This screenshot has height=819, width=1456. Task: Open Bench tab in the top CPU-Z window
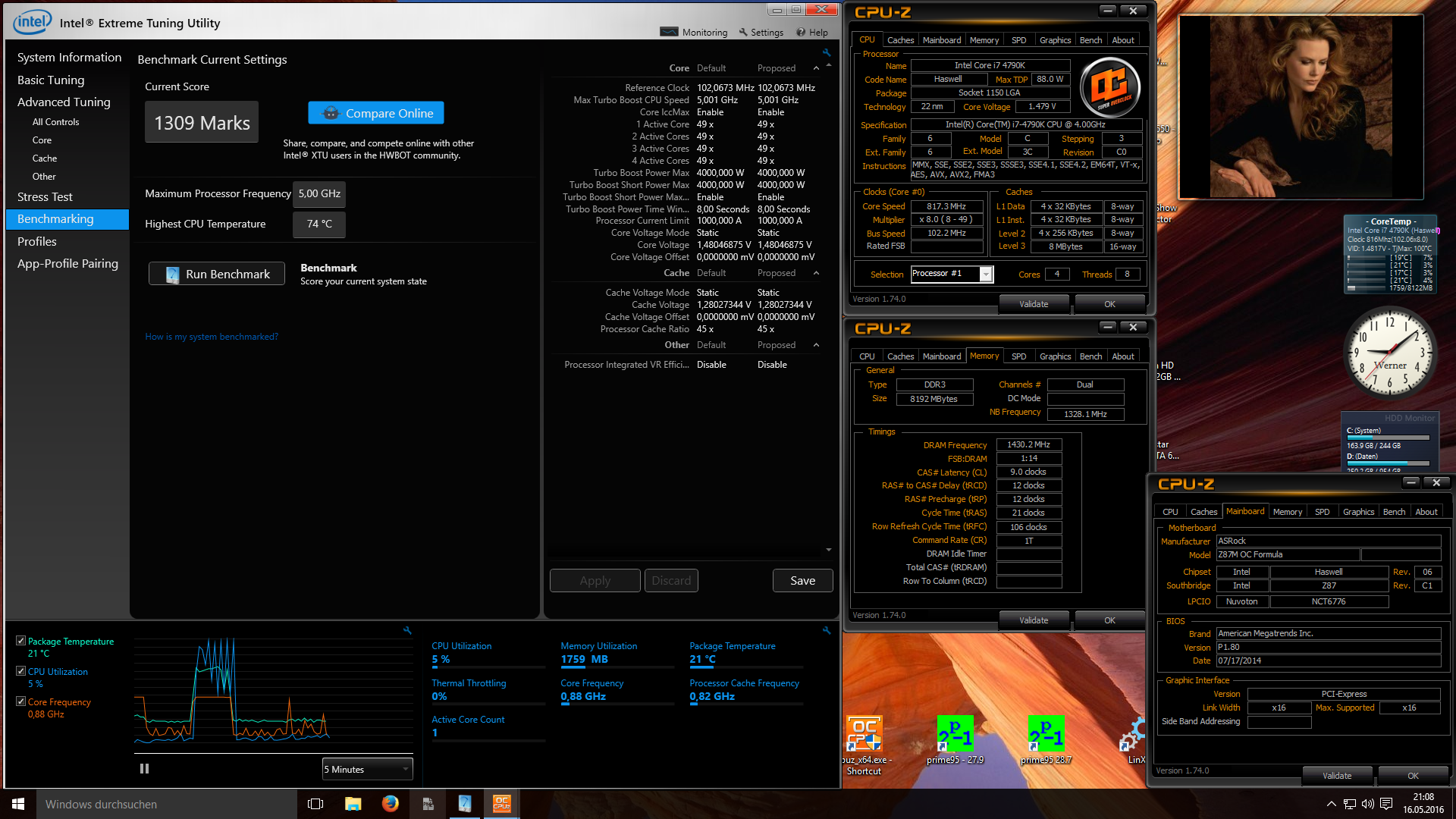(x=1090, y=40)
